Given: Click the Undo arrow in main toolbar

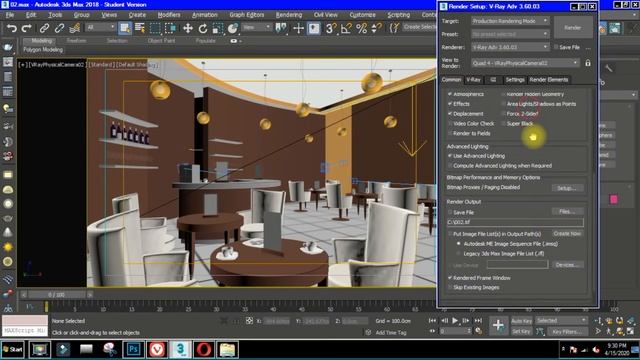Looking at the screenshot, I should (12, 28).
